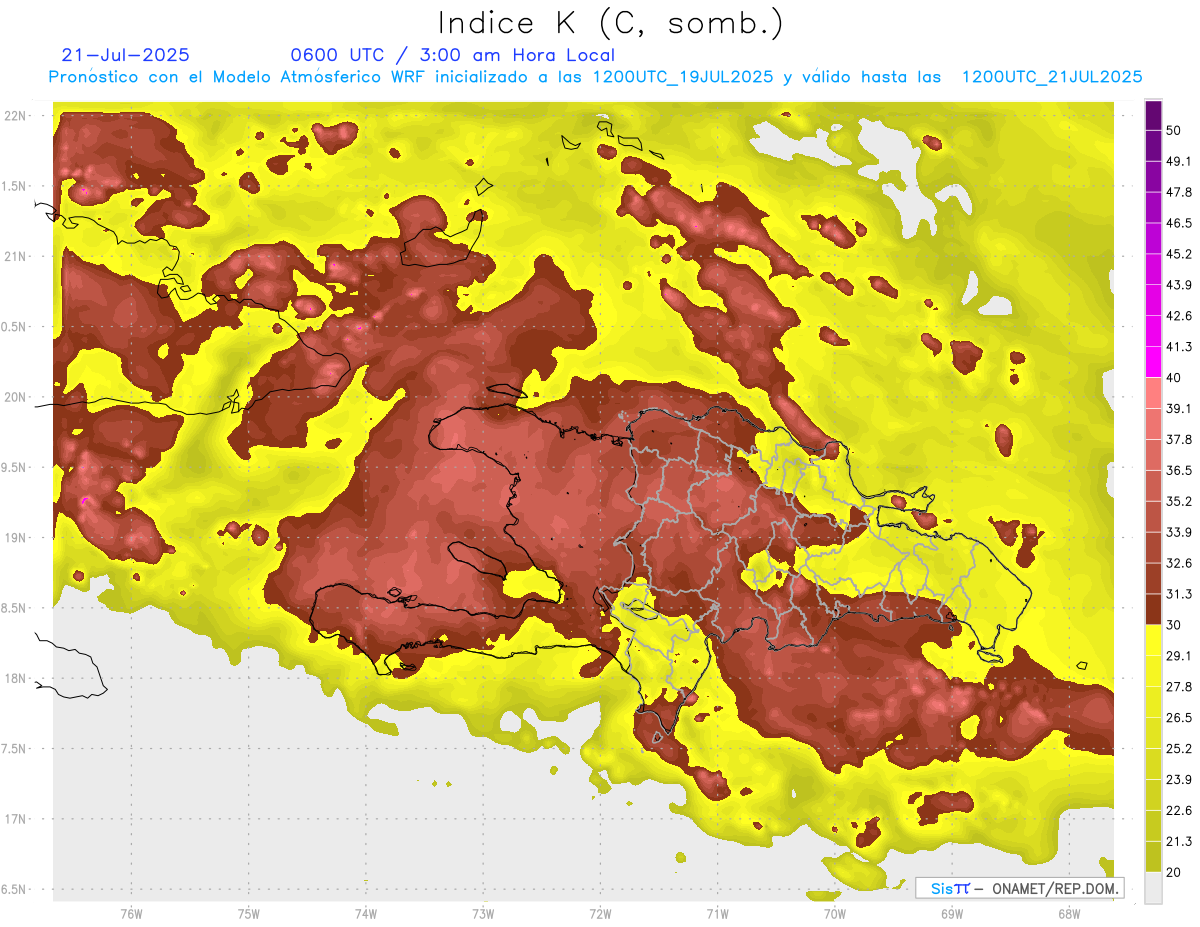Click the legend value 25.2
Viewport: 1200px width, 927px height.
point(1180,749)
